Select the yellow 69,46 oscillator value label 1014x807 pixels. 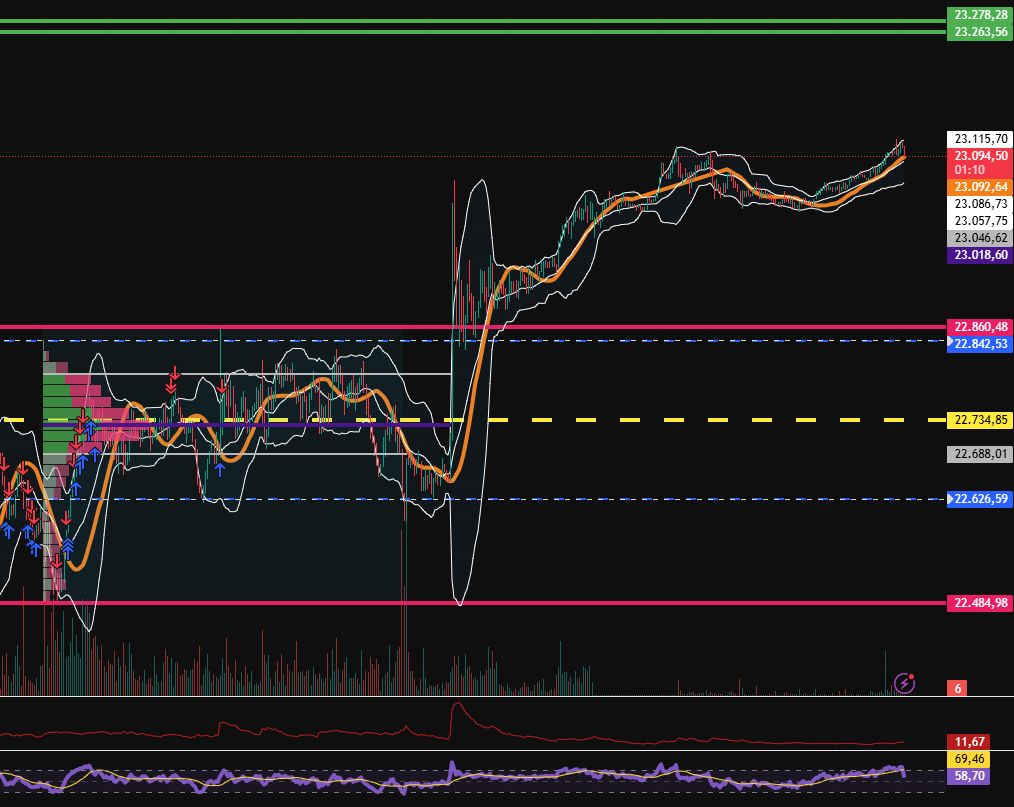(967, 760)
